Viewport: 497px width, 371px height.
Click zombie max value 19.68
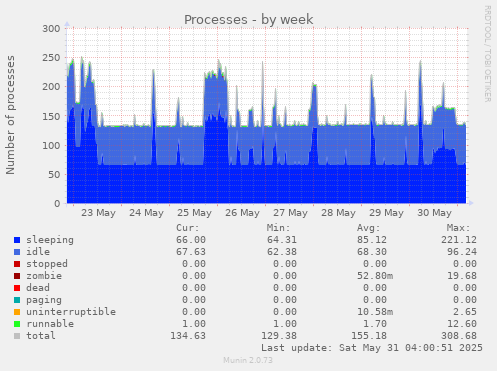tap(462, 276)
